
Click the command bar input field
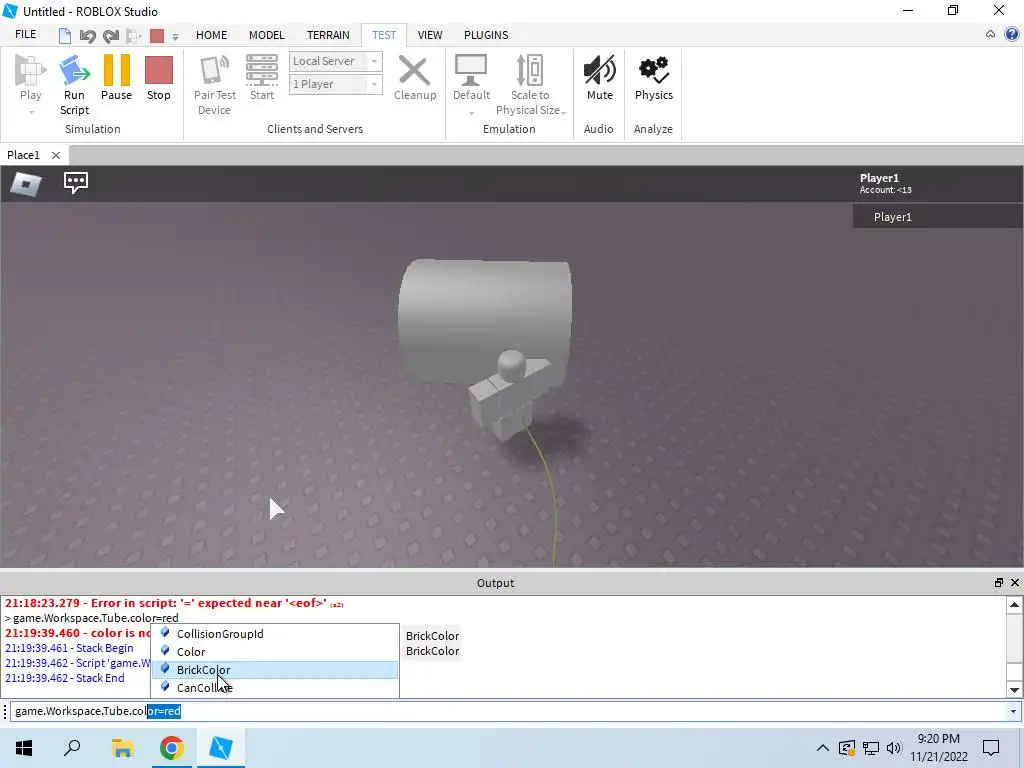coord(508,711)
